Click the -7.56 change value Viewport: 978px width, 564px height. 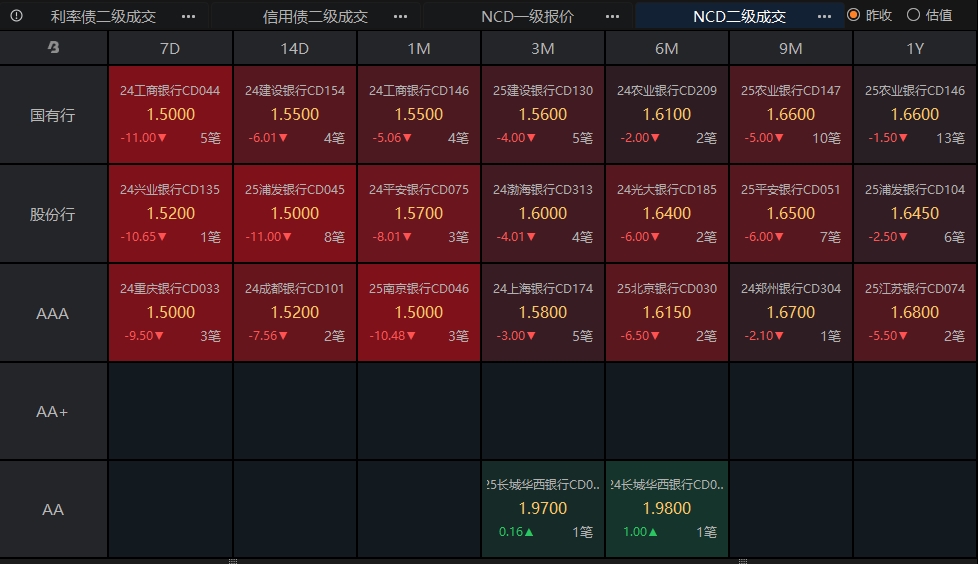[268, 336]
